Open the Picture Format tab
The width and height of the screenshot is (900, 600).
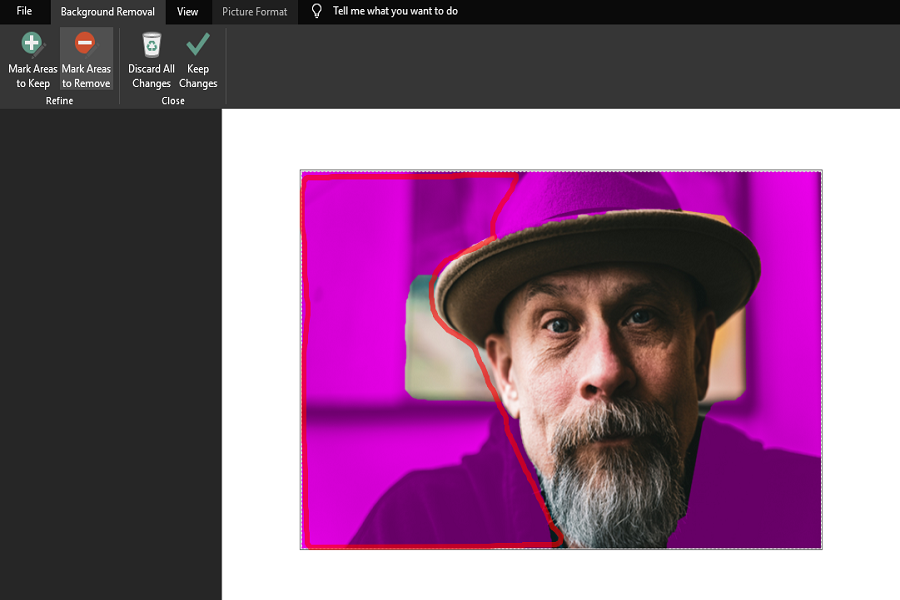point(253,12)
